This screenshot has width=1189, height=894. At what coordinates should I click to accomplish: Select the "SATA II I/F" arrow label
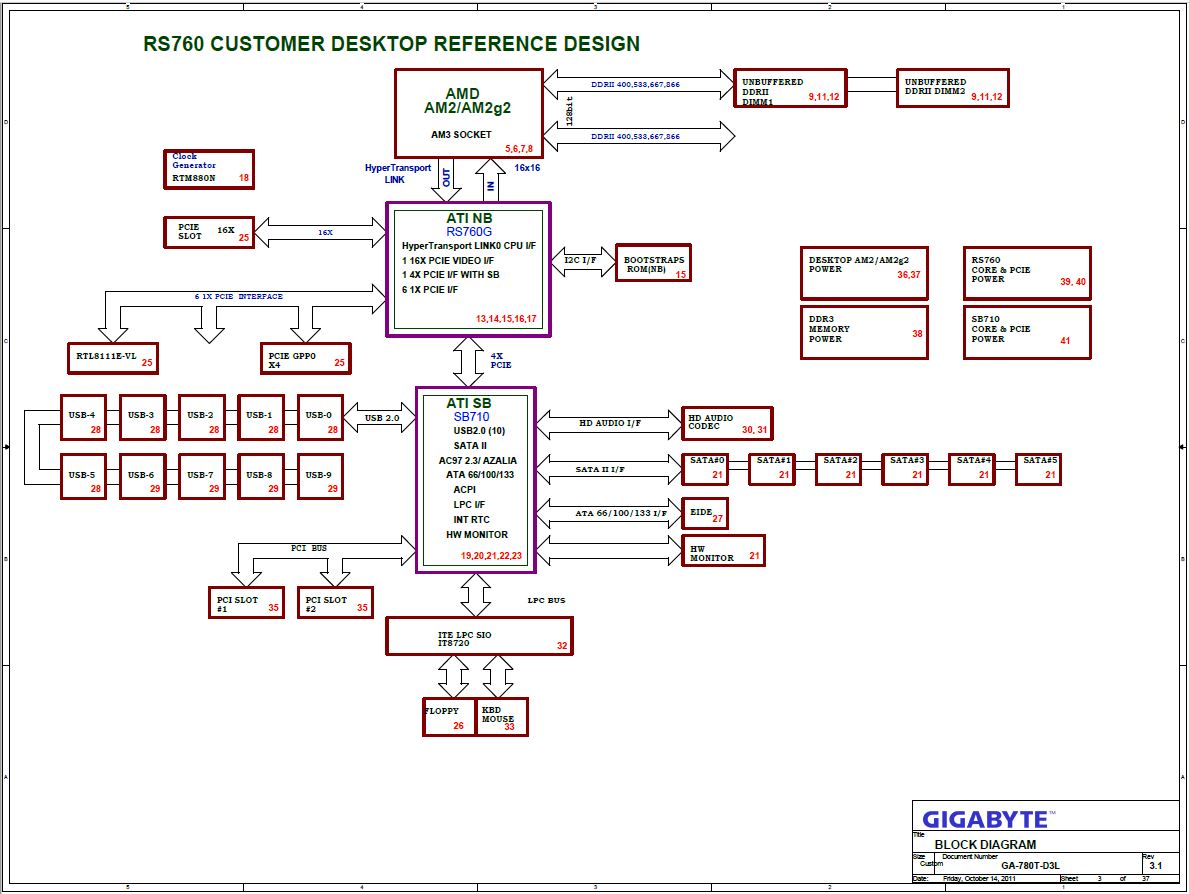(600, 469)
